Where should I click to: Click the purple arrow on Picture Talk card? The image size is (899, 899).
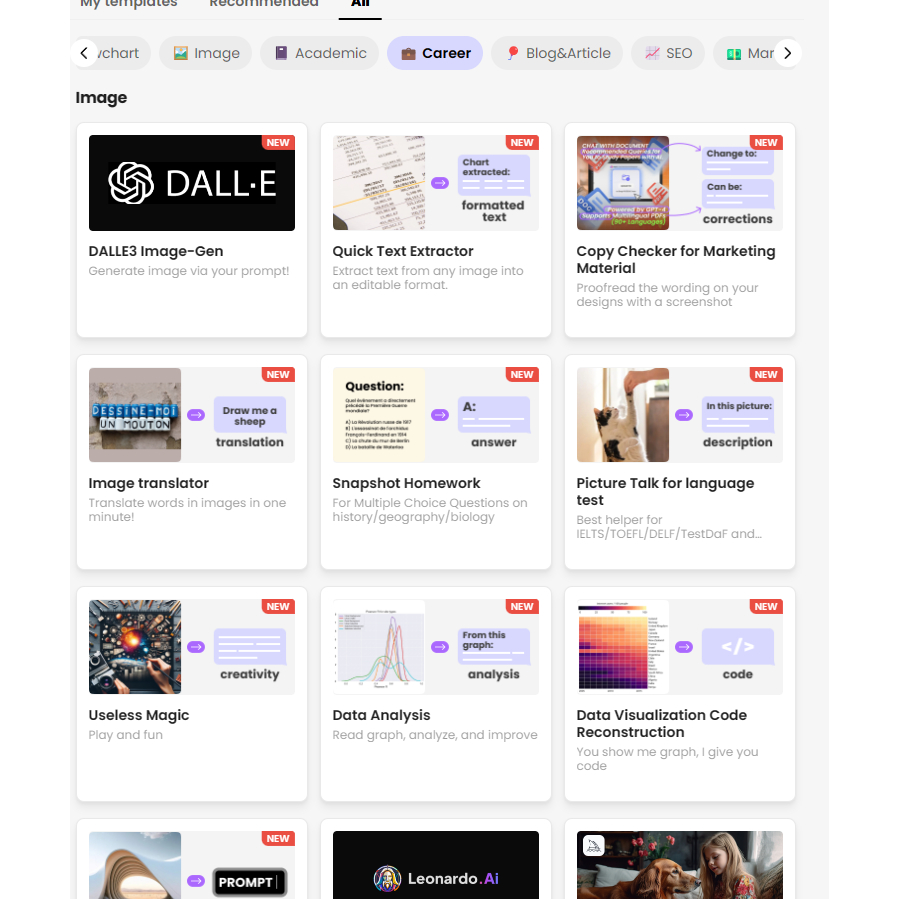(684, 415)
